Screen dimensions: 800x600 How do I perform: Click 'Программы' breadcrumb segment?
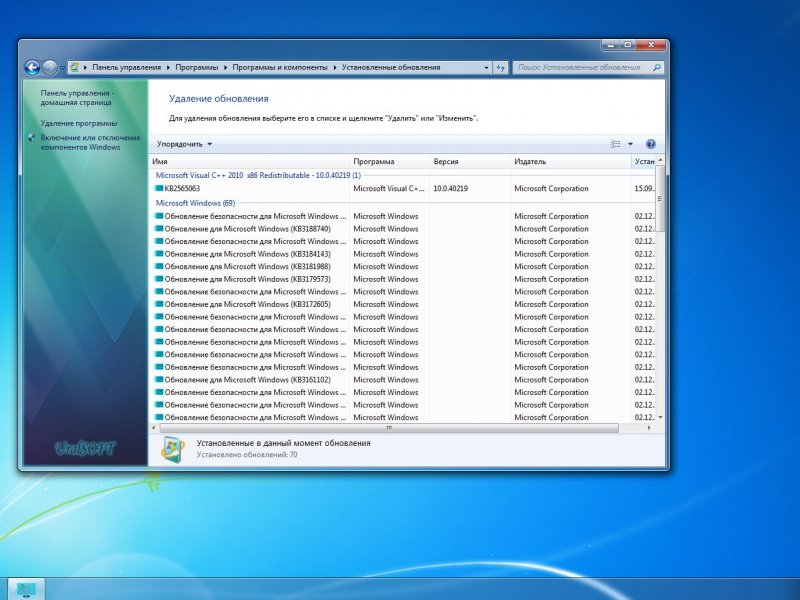pos(196,67)
